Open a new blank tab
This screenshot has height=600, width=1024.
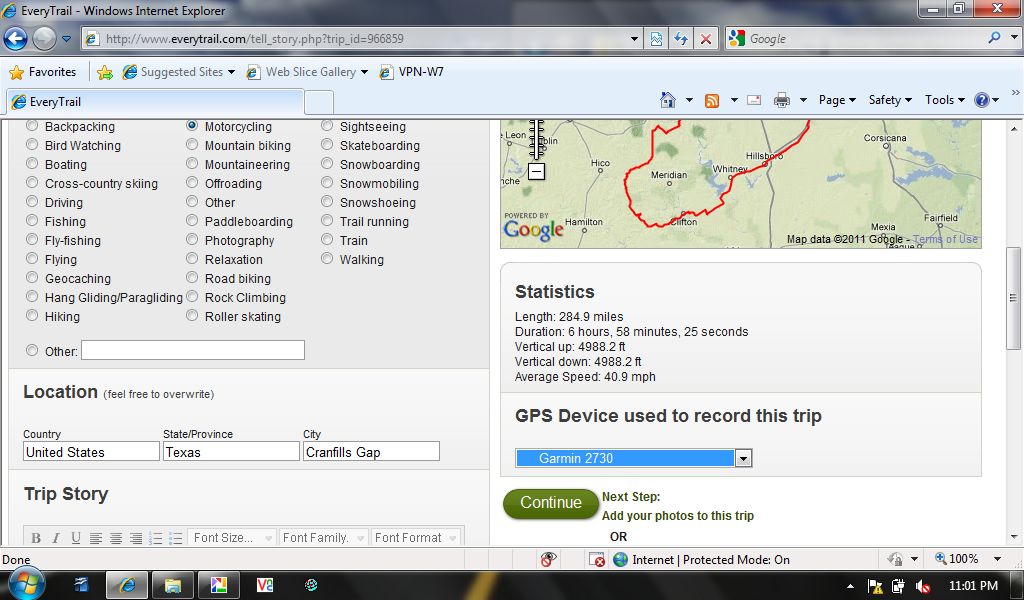319,103
